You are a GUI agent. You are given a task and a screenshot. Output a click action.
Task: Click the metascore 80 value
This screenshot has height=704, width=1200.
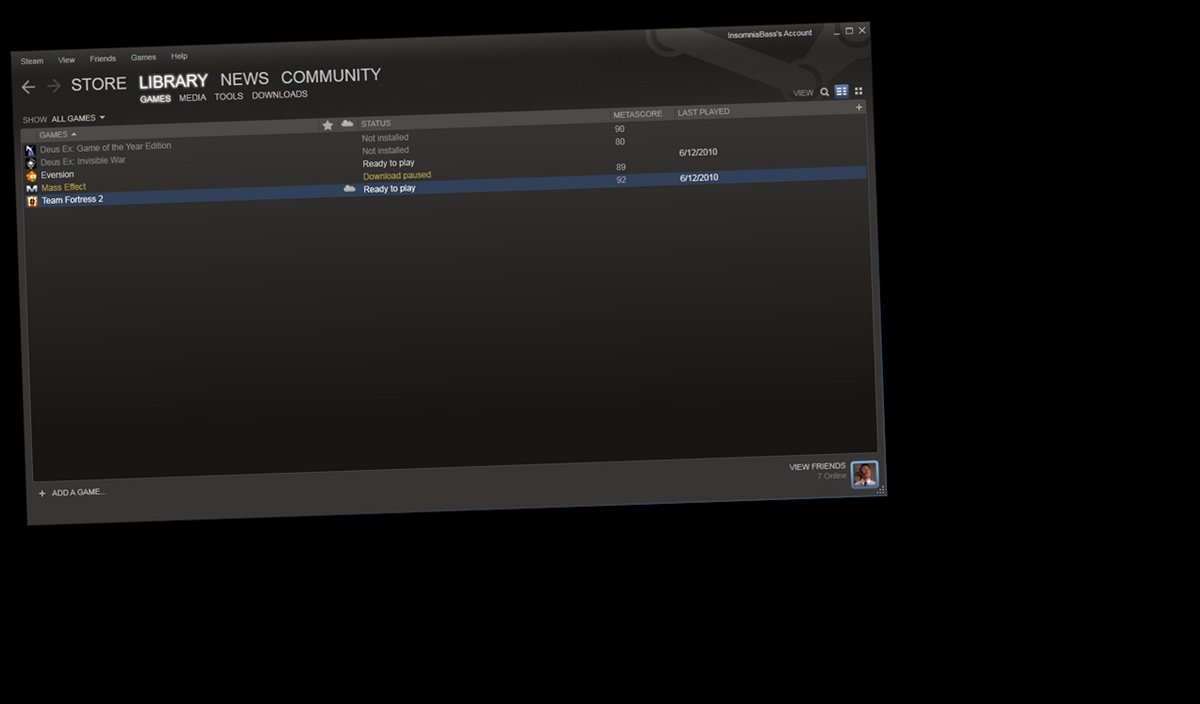tap(620, 142)
